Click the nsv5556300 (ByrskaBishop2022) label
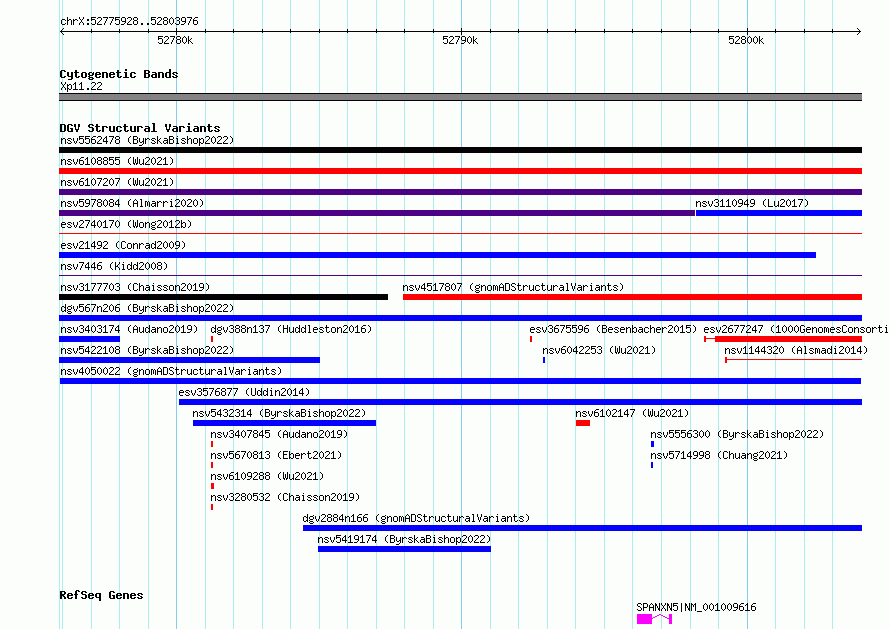 pos(737,434)
